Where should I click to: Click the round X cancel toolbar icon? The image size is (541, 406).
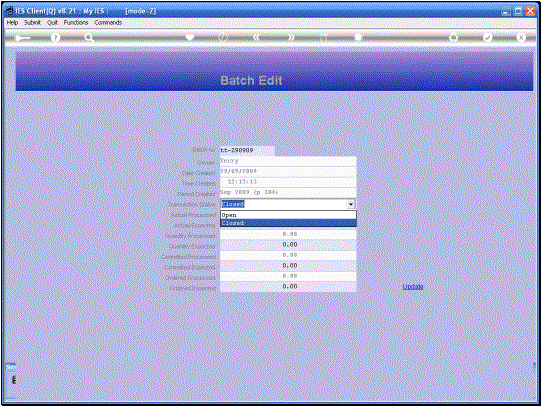tap(521, 38)
